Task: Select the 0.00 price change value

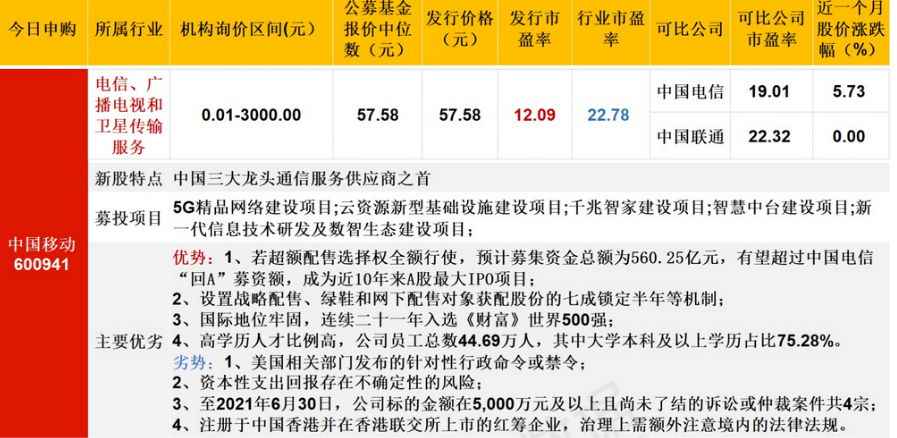Action: [x=850, y=137]
